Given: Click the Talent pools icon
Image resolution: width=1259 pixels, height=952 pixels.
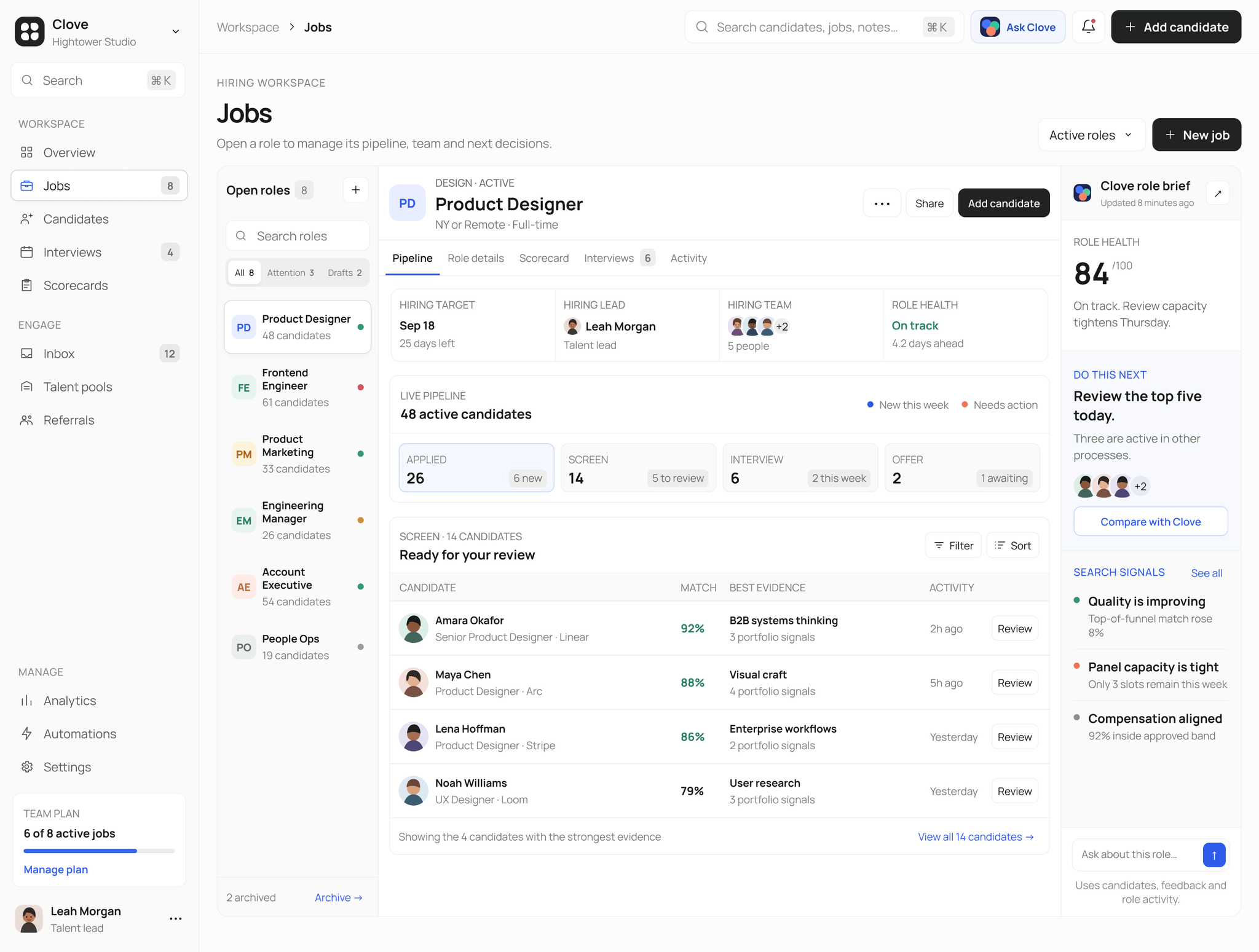Looking at the screenshot, I should click(x=26, y=387).
